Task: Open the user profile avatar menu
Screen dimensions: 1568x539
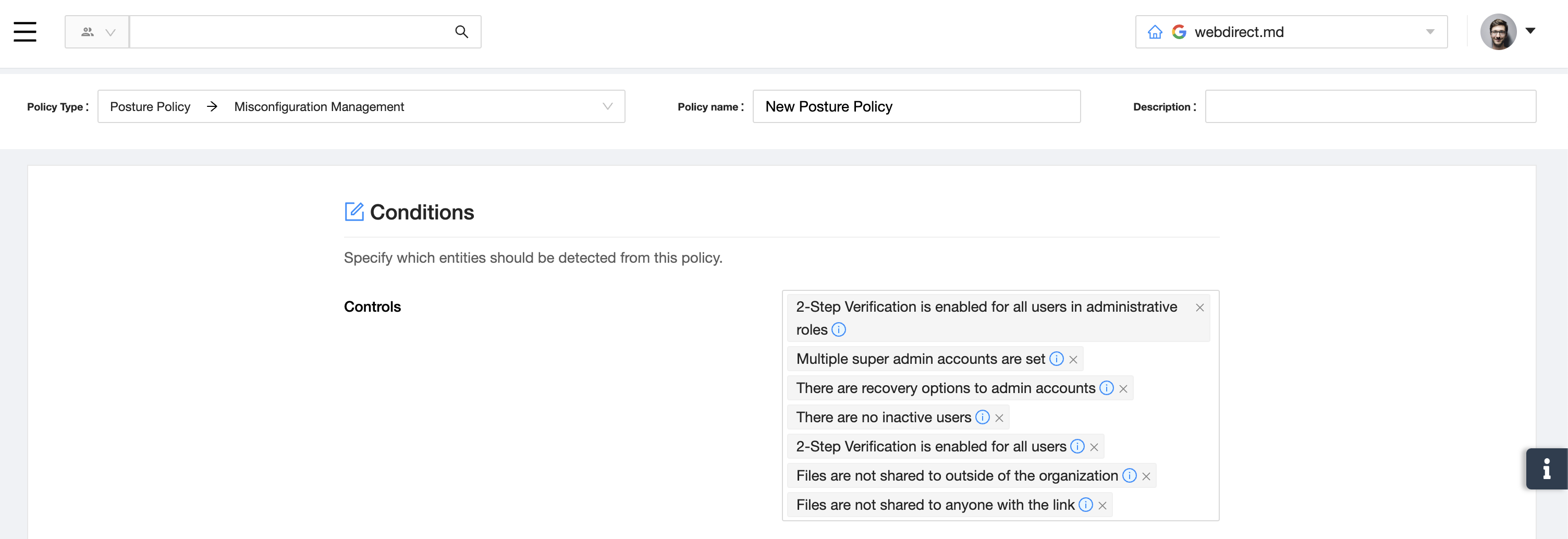Action: [x=1507, y=32]
